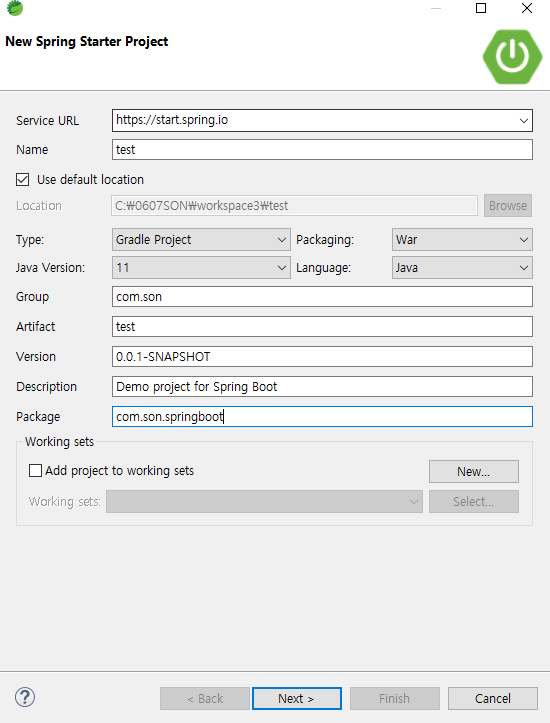The width and height of the screenshot is (550, 723).
Task: Click the Browse location button
Action: click(x=508, y=206)
